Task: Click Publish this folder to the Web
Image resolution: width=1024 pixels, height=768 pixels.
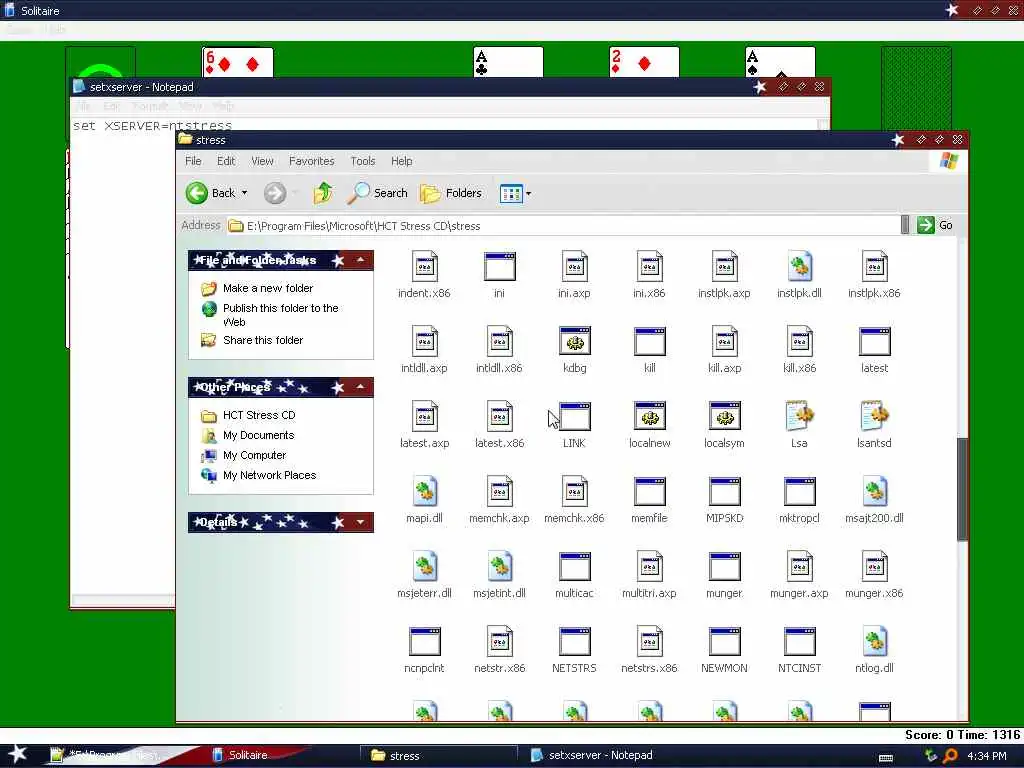Action: pyautogui.click(x=281, y=315)
